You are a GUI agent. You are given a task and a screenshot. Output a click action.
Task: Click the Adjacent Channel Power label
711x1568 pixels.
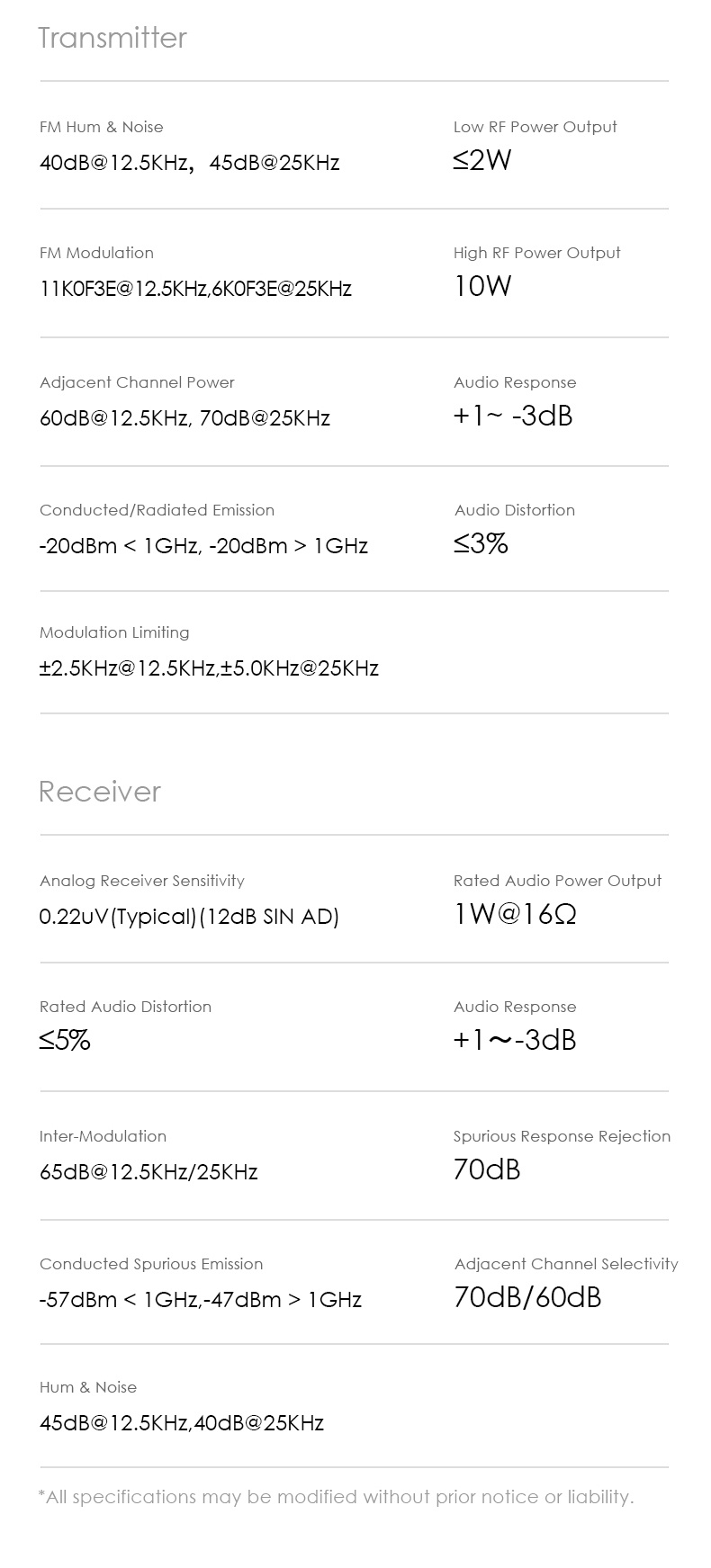(137, 382)
